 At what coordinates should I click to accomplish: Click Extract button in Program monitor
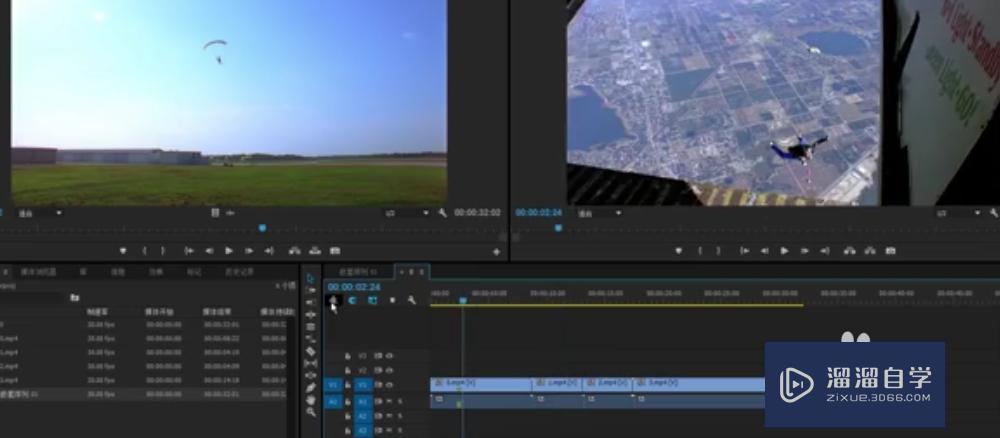click(x=870, y=251)
